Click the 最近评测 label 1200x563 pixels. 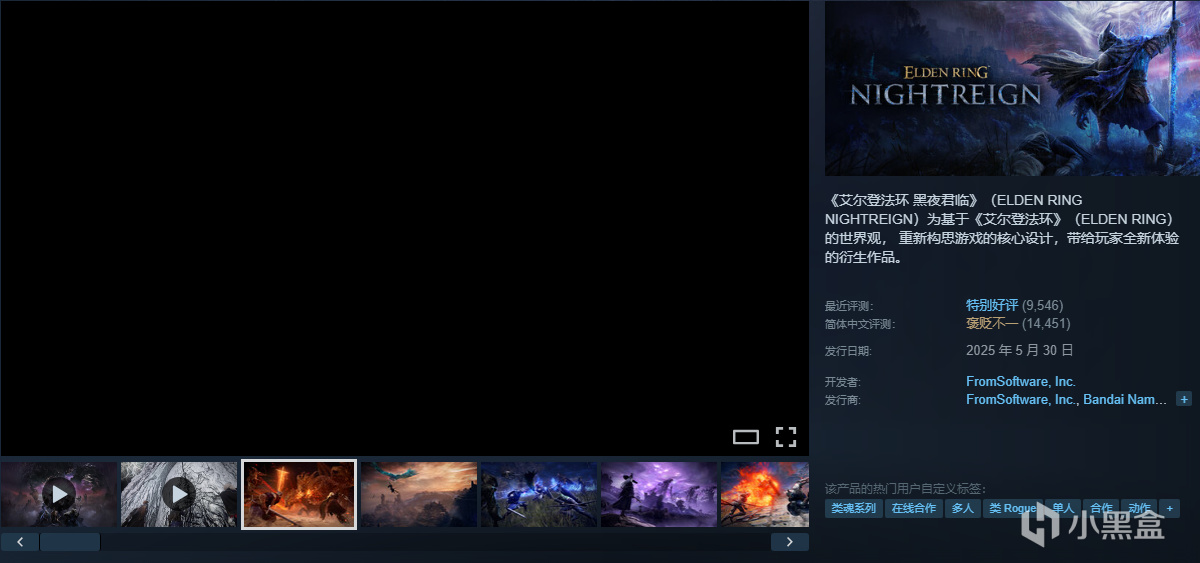pyautogui.click(x=847, y=306)
